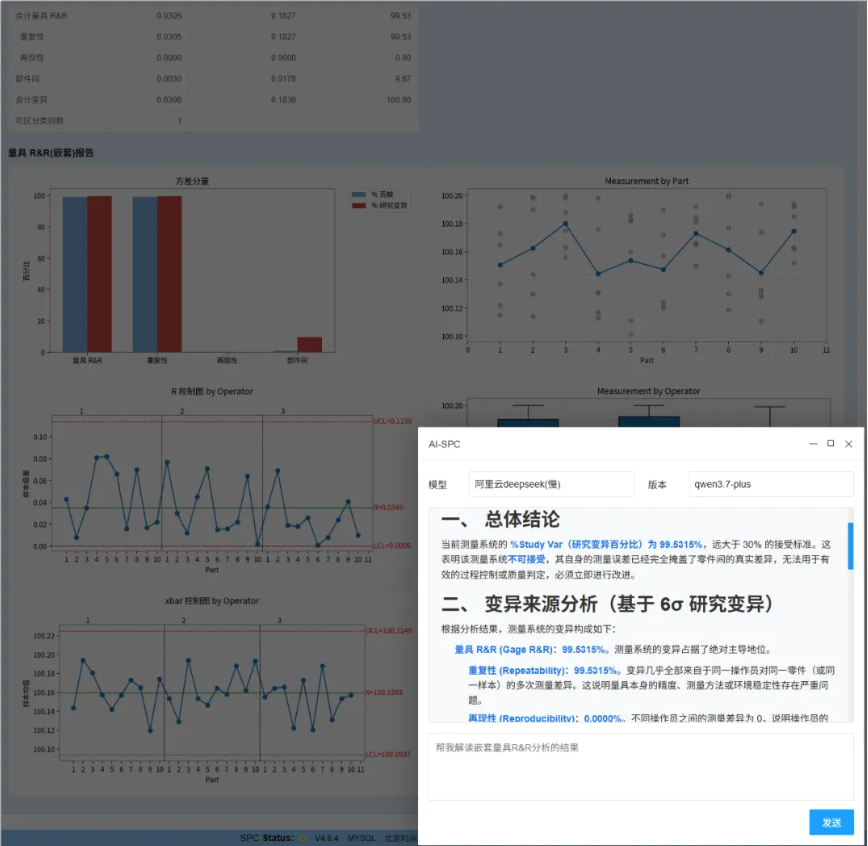Click the 重复性 (Repeatability) blue text
868x846 pixels.
pos(516,670)
